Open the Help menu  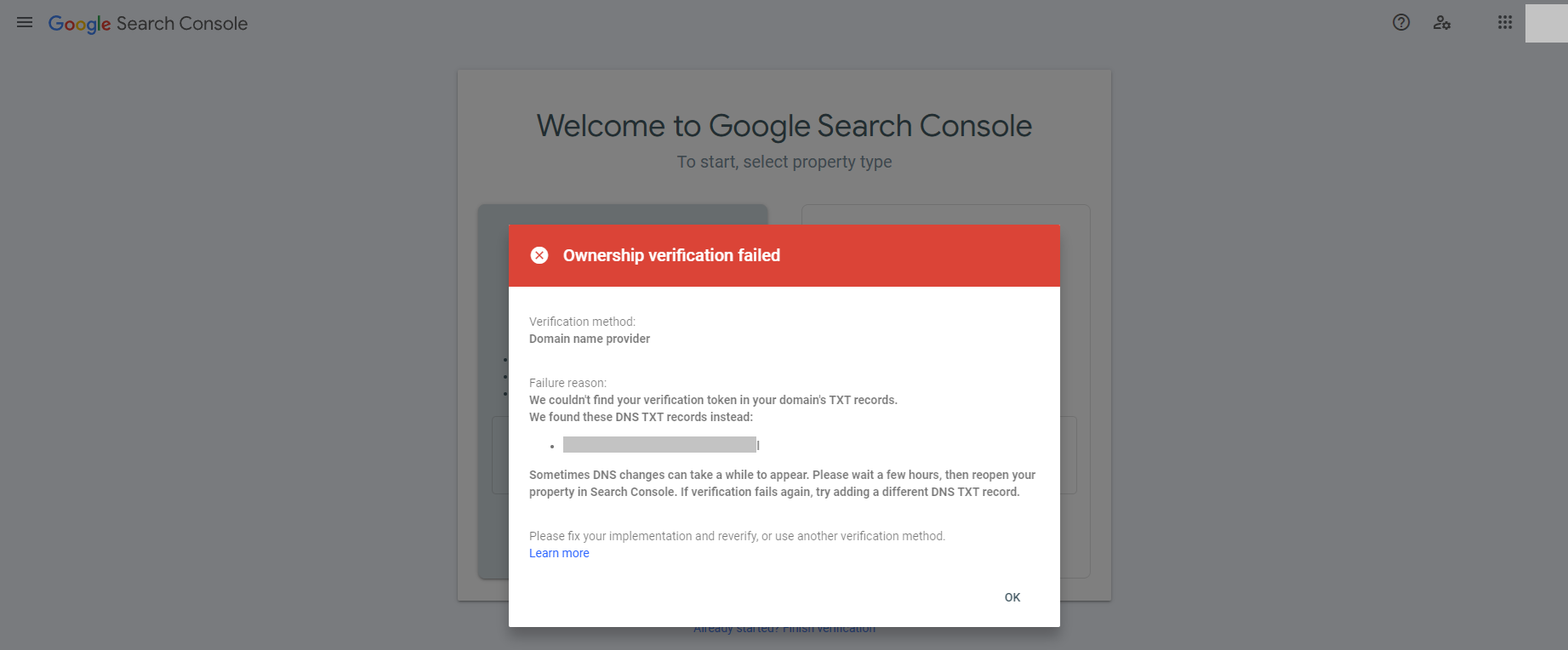click(1400, 23)
